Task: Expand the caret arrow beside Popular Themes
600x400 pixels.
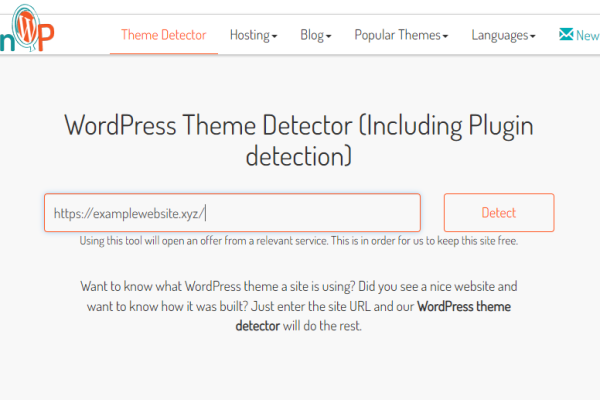Action: click(446, 37)
